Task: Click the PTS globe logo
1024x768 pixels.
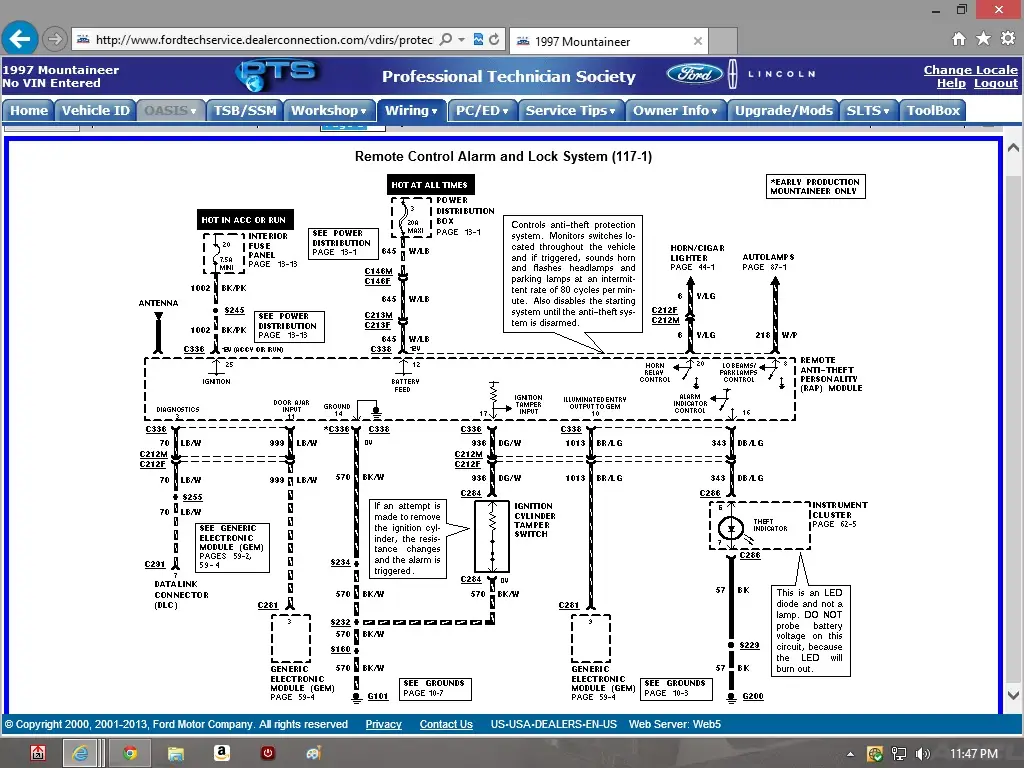Action: (278, 74)
